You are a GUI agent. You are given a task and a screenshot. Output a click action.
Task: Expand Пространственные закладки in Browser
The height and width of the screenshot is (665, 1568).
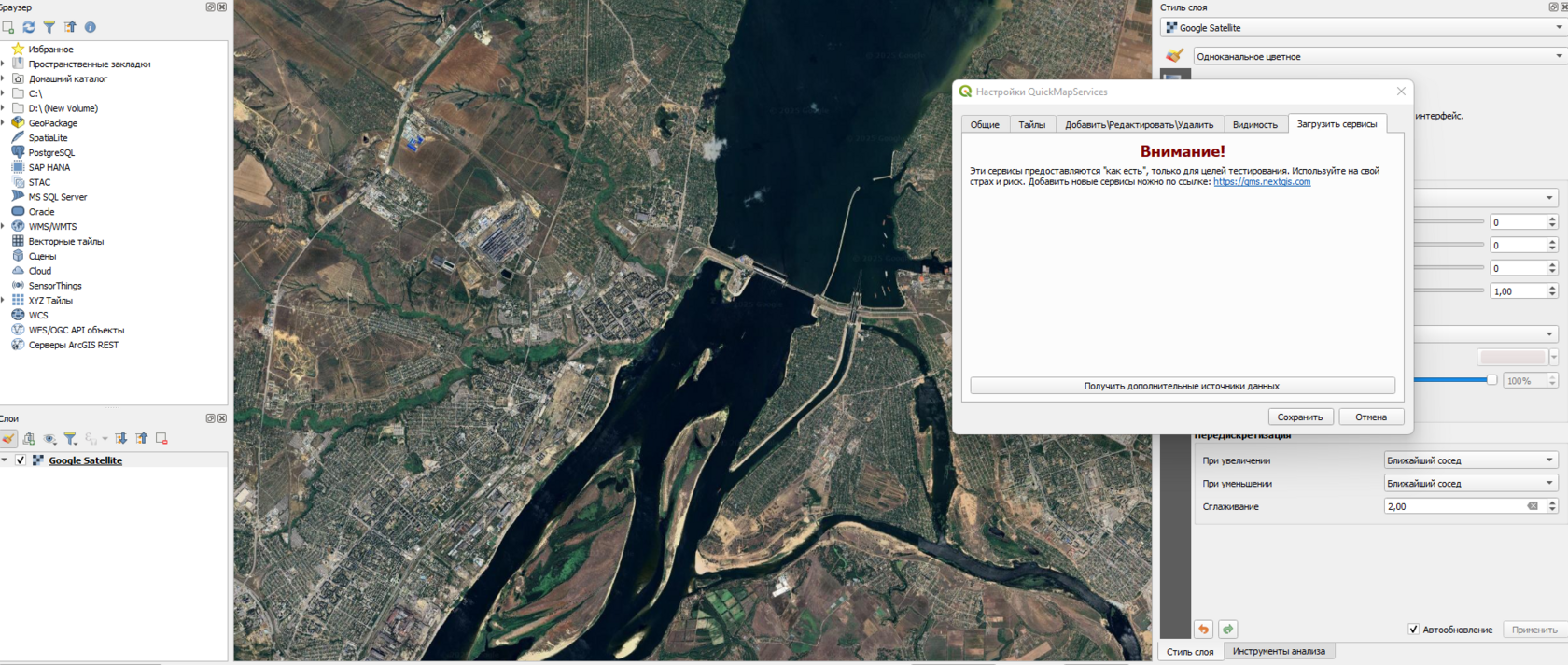tap(3, 64)
